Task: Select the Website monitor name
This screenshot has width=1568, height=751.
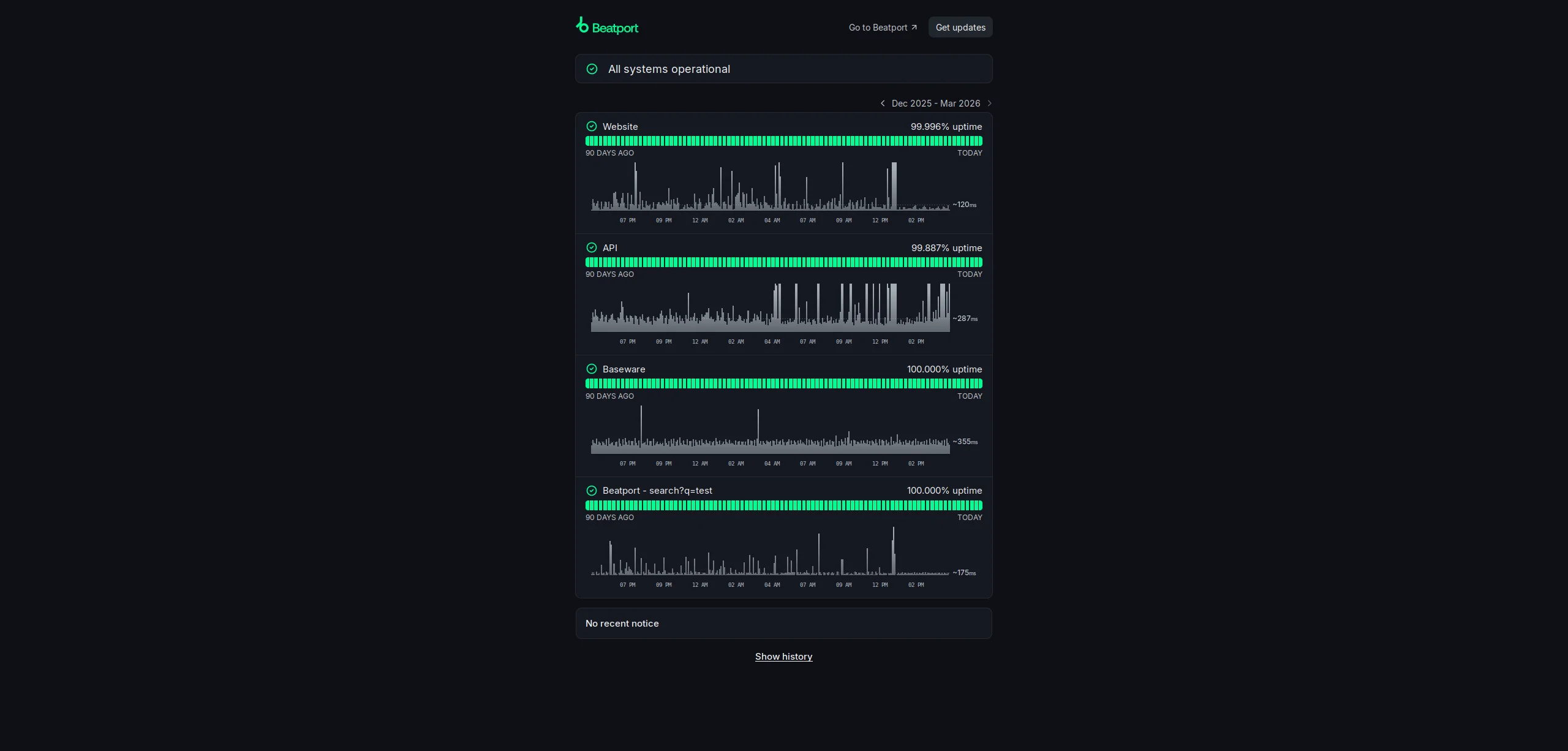Action: click(x=620, y=127)
